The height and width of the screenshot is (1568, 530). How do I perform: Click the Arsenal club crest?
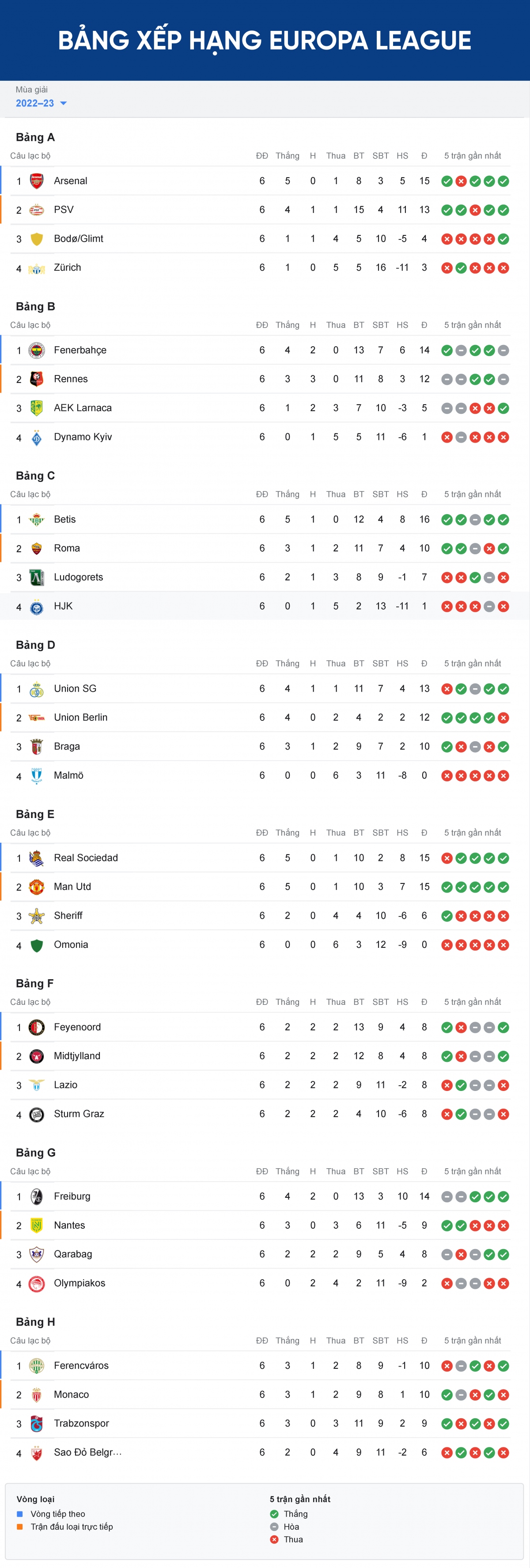(37, 181)
